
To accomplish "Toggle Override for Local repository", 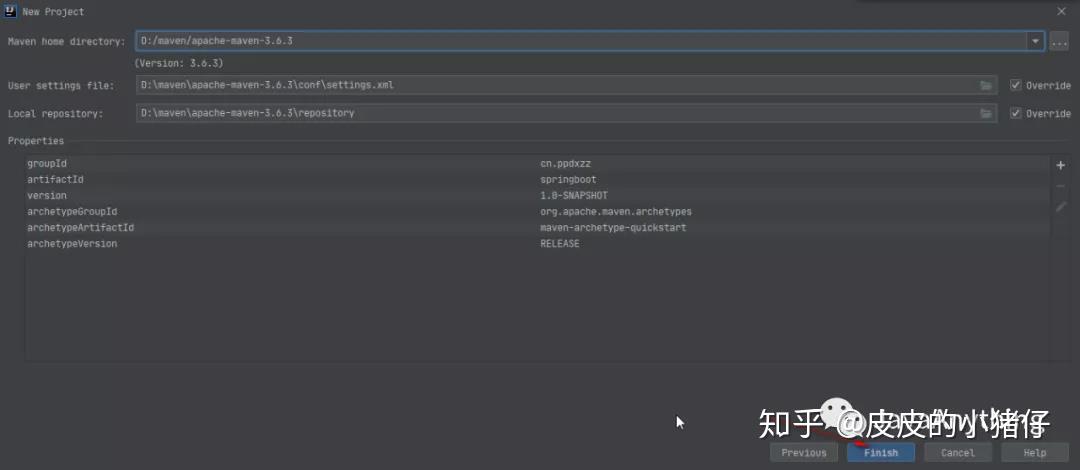I will 1016,114.
